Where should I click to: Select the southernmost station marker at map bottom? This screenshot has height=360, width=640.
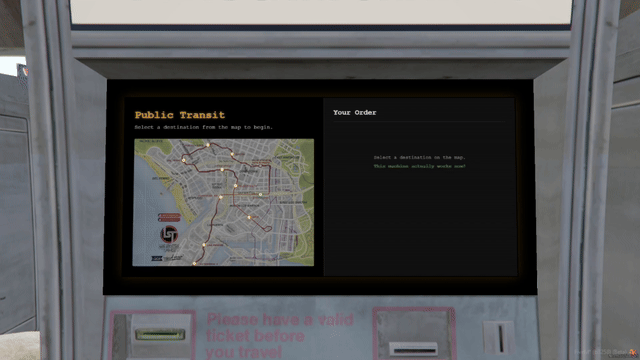coord(194,264)
